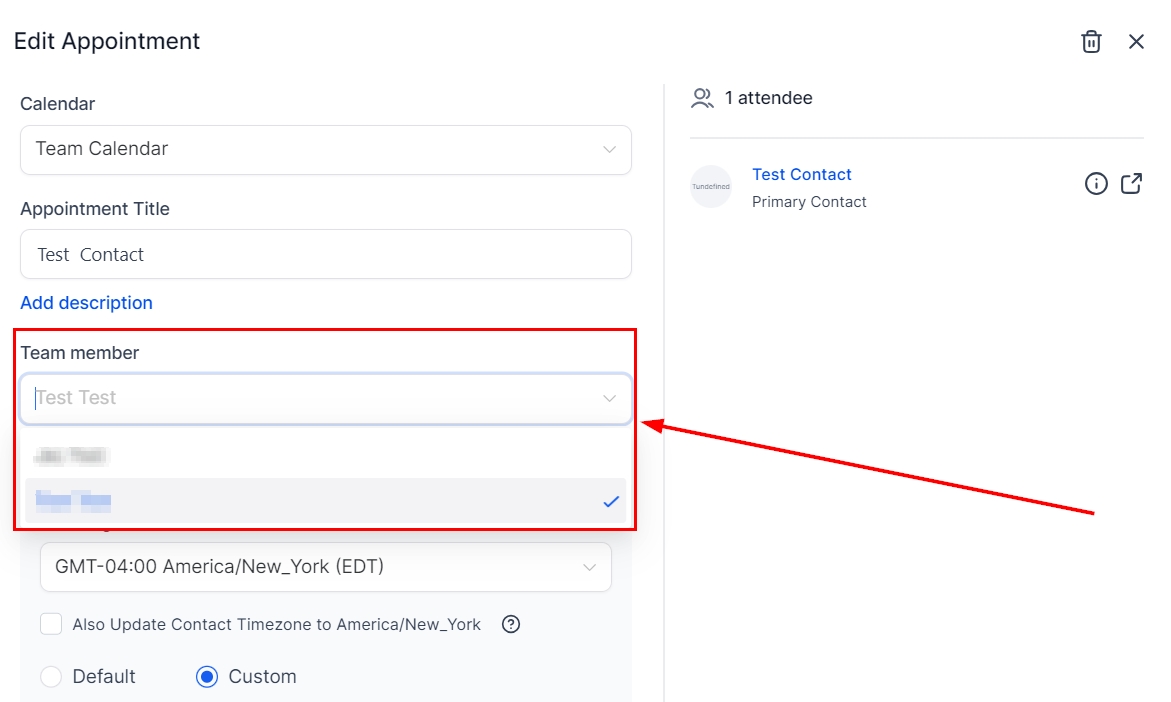Enable Also Update Contact Timezone checkbox
The height and width of the screenshot is (702, 1171).
(x=51, y=624)
